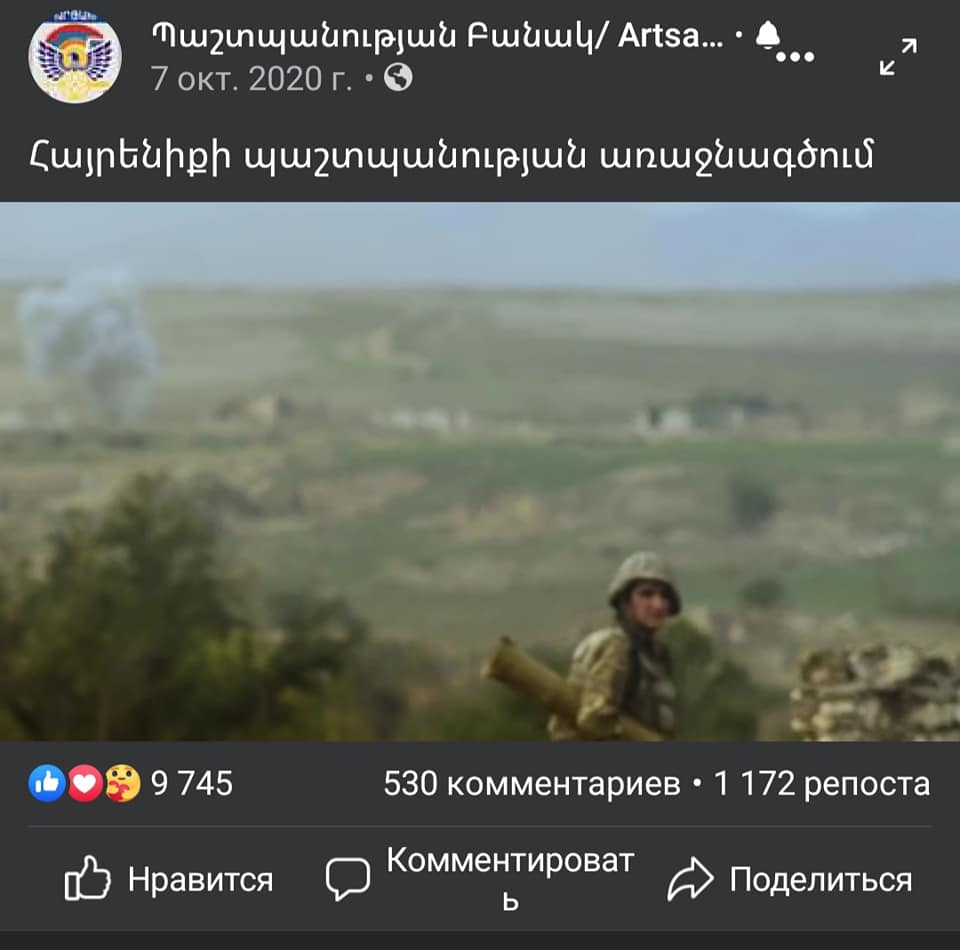Click the speech bubble comment icon
960x950 pixels.
point(347,879)
